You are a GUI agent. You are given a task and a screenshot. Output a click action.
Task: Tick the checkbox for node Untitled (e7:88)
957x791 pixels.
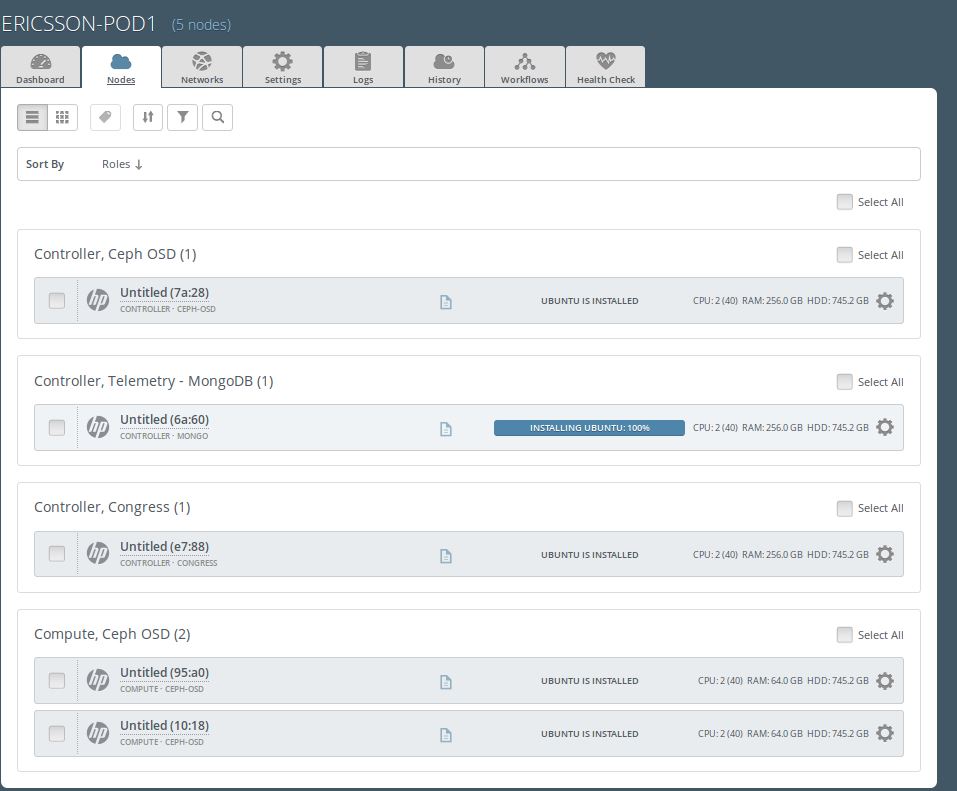[57, 553]
